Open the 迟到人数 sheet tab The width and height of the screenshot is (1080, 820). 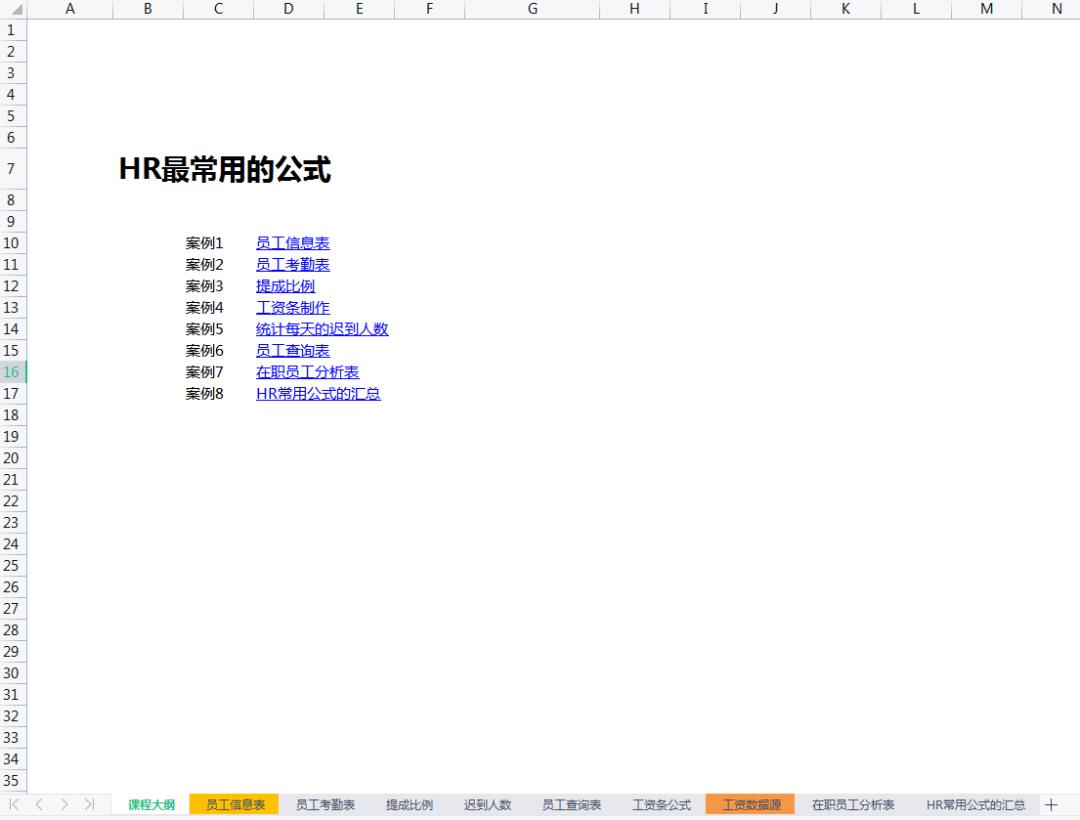(x=486, y=804)
